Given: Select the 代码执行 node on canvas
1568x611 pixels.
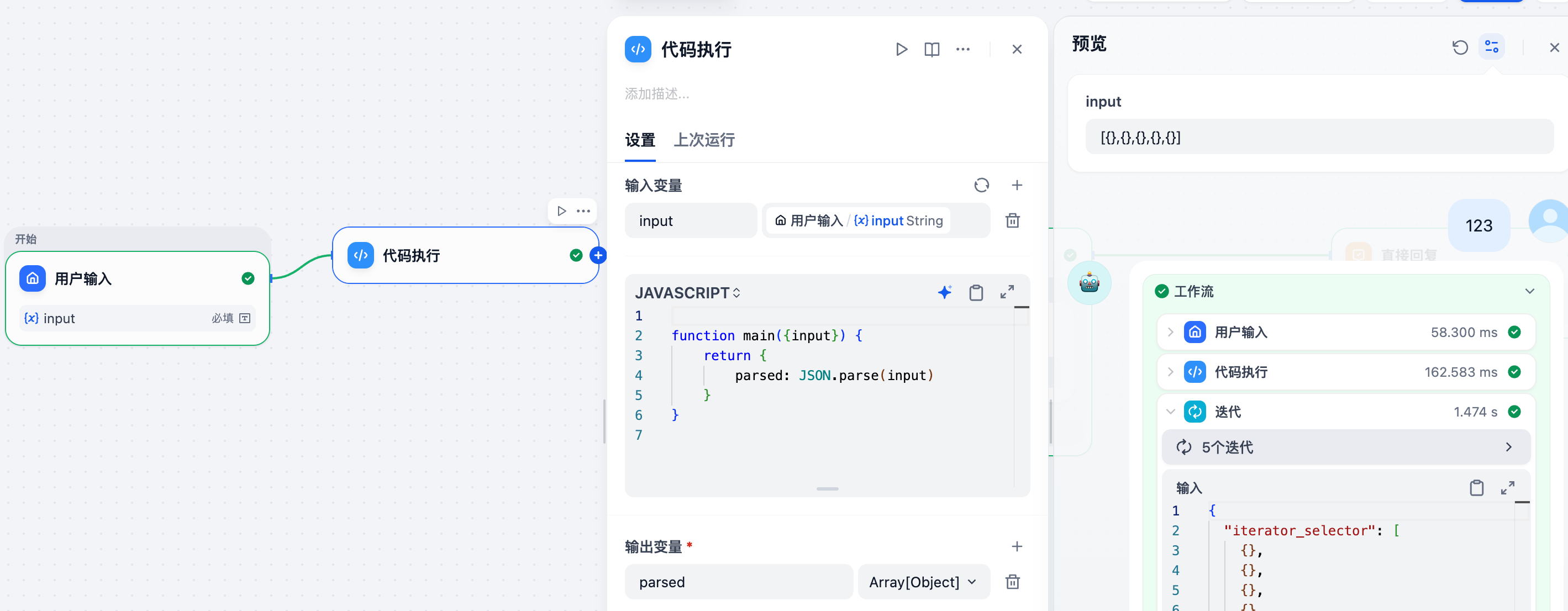Looking at the screenshot, I should coord(466,256).
